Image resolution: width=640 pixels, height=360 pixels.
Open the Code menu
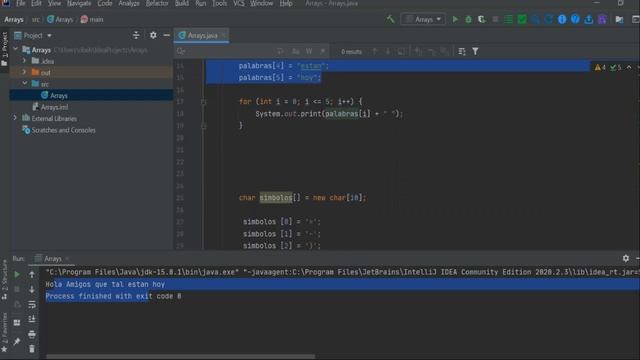pyautogui.click(x=104, y=3)
